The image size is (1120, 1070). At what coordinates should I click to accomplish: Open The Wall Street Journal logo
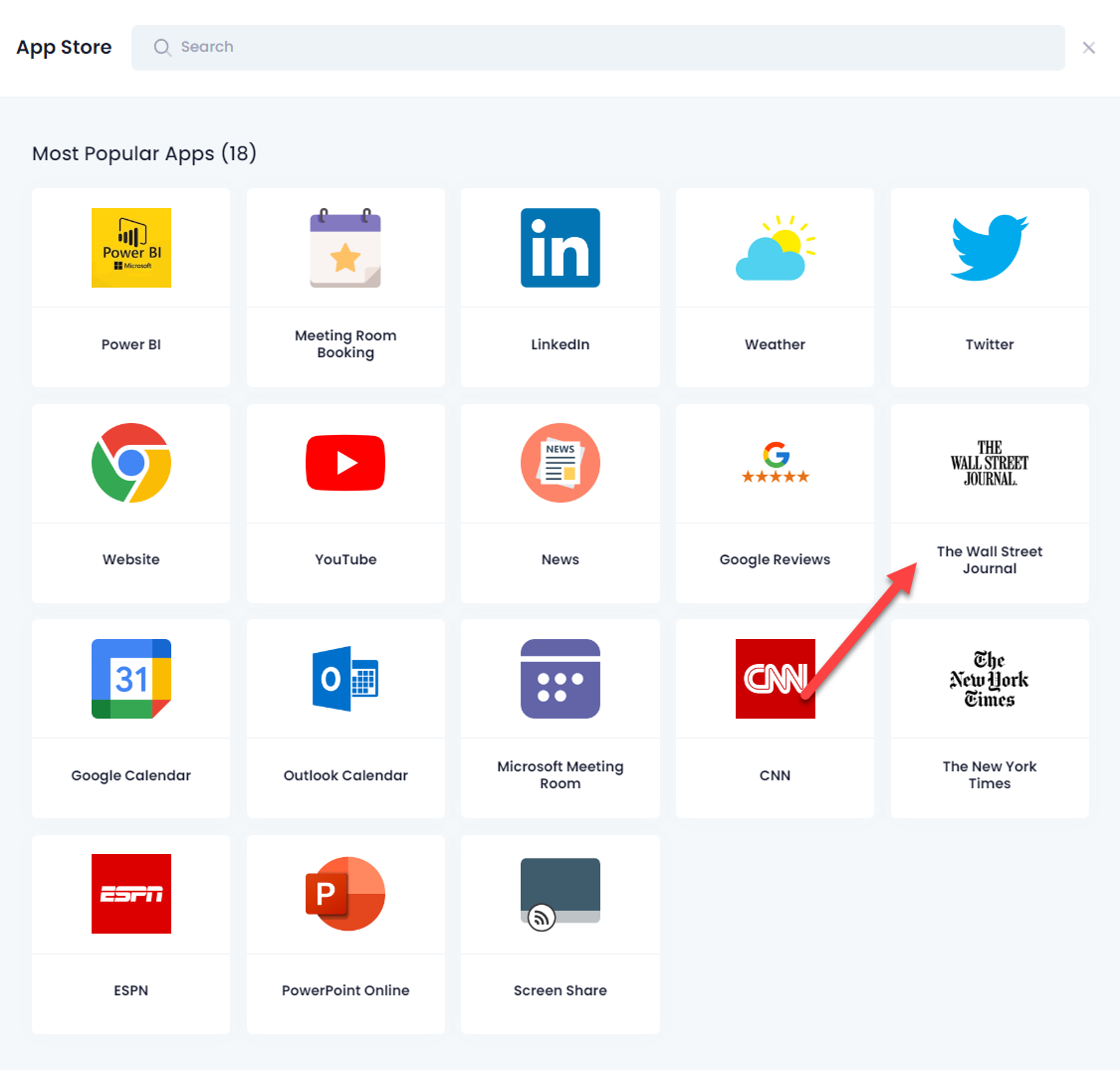pyautogui.click(x=990, y=463)
